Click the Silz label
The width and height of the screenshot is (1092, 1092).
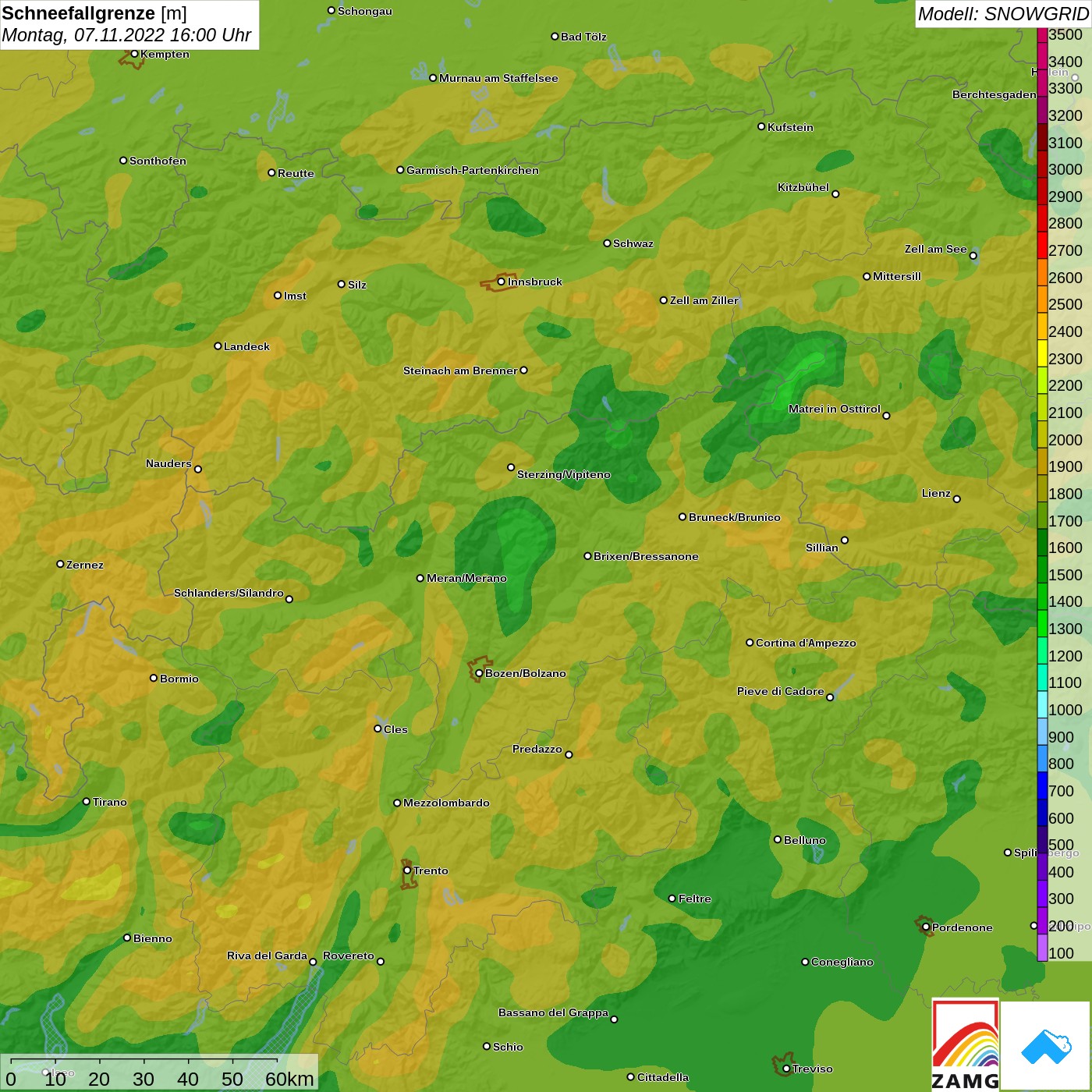pyautogui.click(x=357, y=285)
